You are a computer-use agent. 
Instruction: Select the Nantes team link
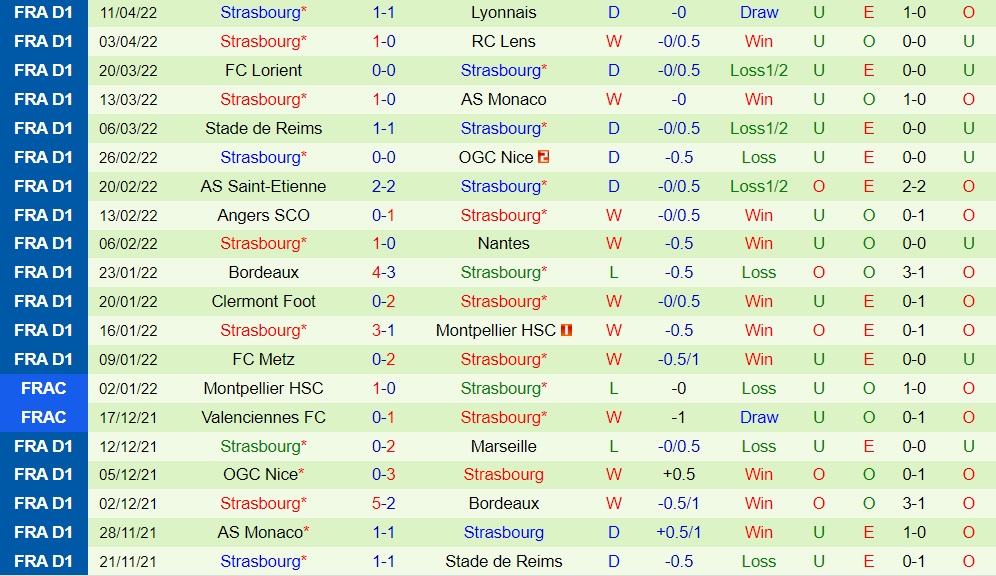(503, 244)
